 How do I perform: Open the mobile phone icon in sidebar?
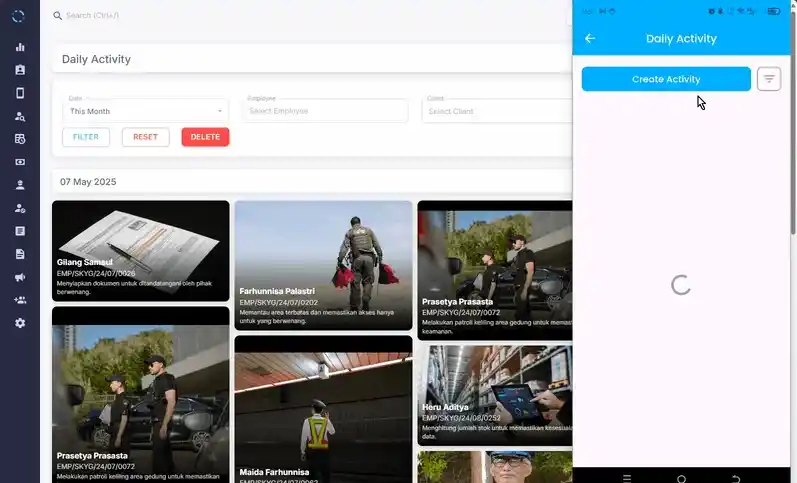click(x=20, y=93)
